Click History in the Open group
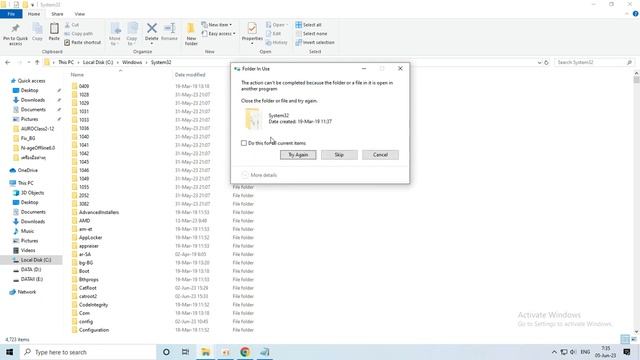 click(277, 42)
